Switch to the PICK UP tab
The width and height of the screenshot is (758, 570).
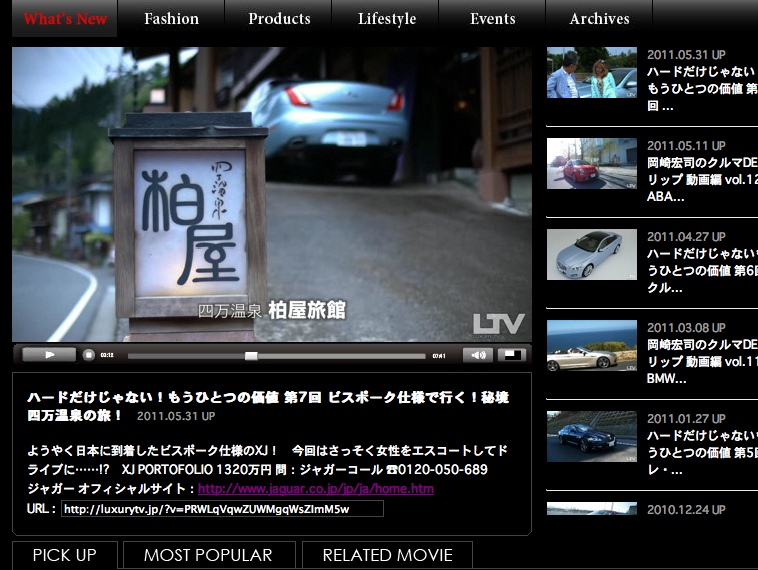click(x=65, y=555)
